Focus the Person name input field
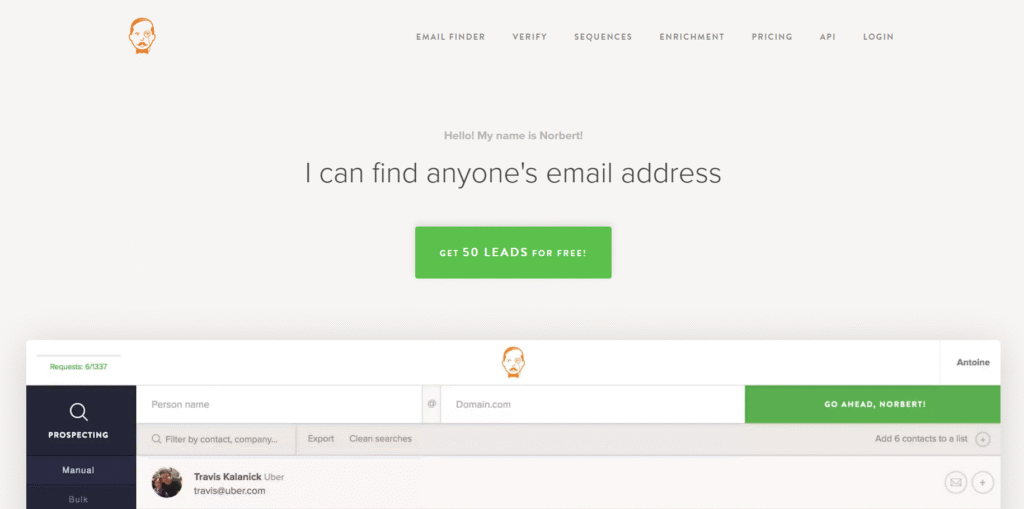This screenshot has width=1024, height=509. (279, 404)
